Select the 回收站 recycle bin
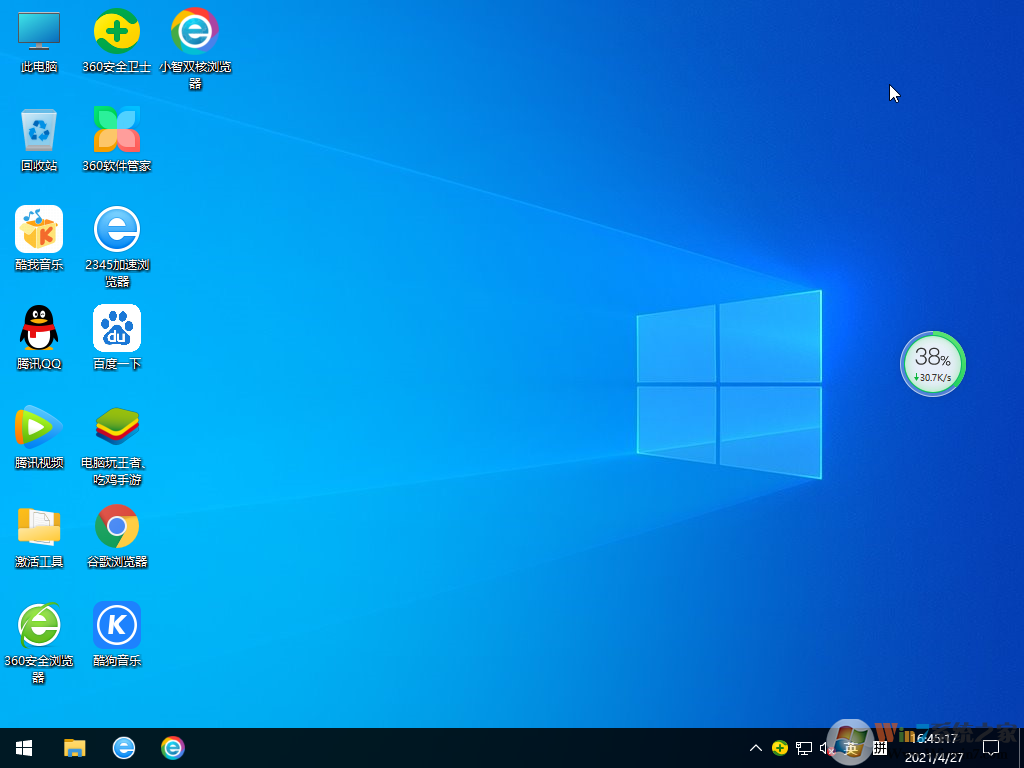The width and height of the screenshot is (1024, 768). (x=39, y=130)
